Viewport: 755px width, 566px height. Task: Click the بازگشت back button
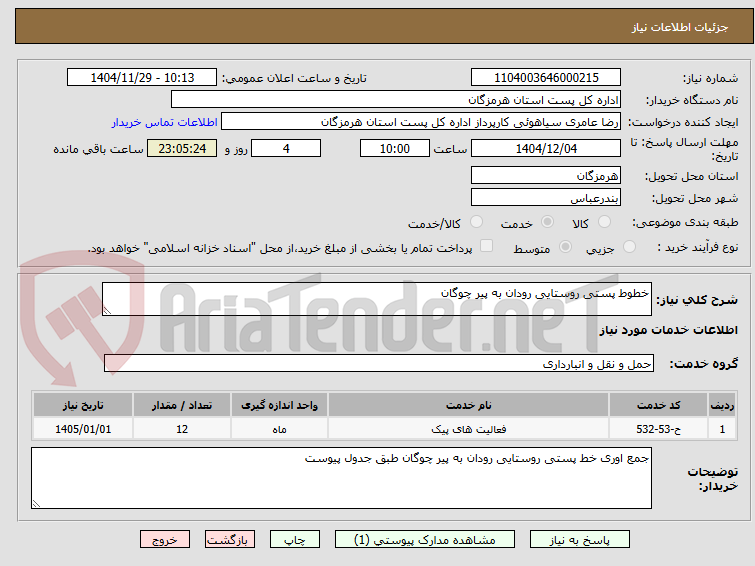(x=230, y=540)
